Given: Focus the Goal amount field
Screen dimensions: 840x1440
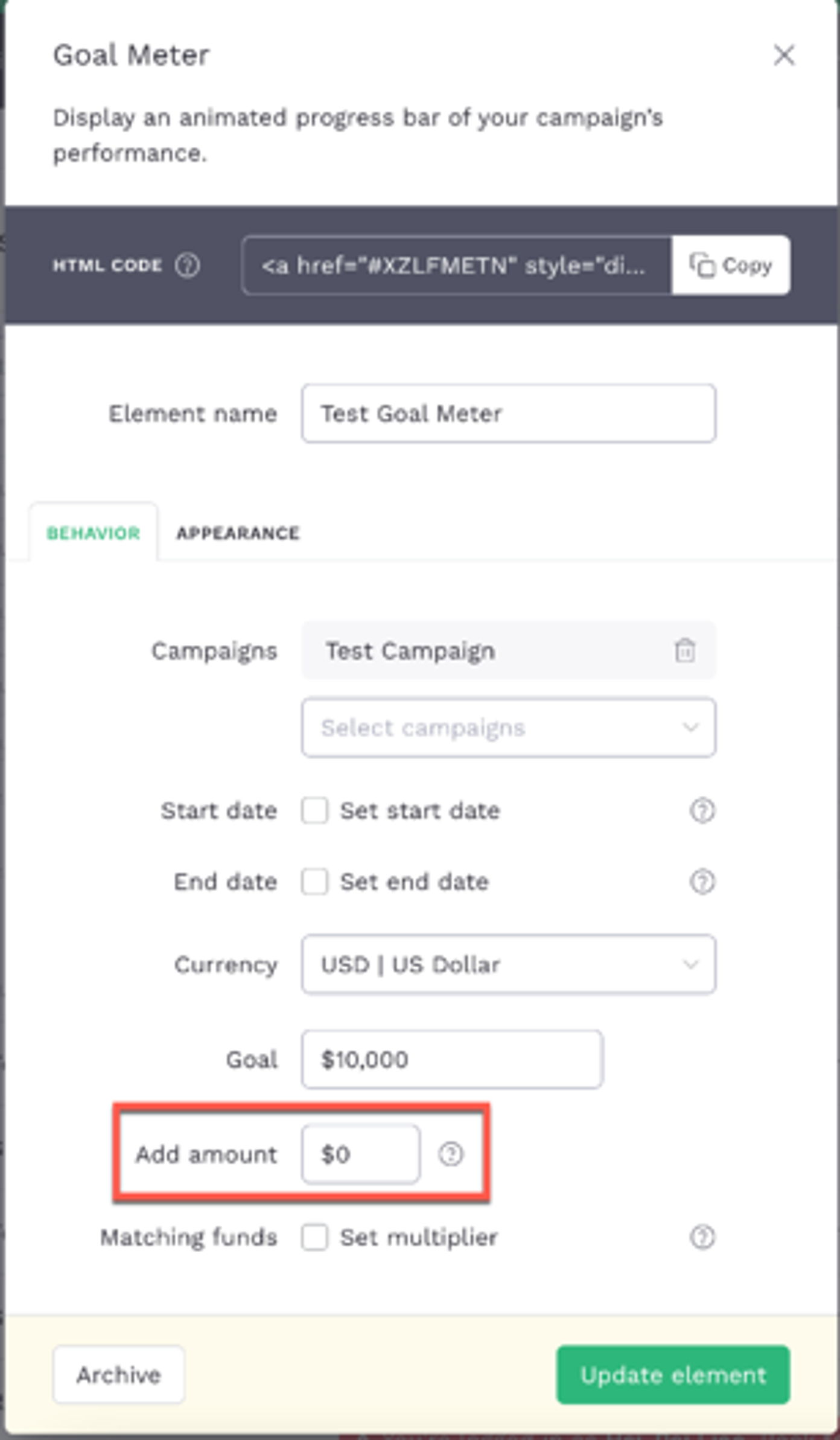Looking at the screenshot, I should click(x=452, y=1059).
